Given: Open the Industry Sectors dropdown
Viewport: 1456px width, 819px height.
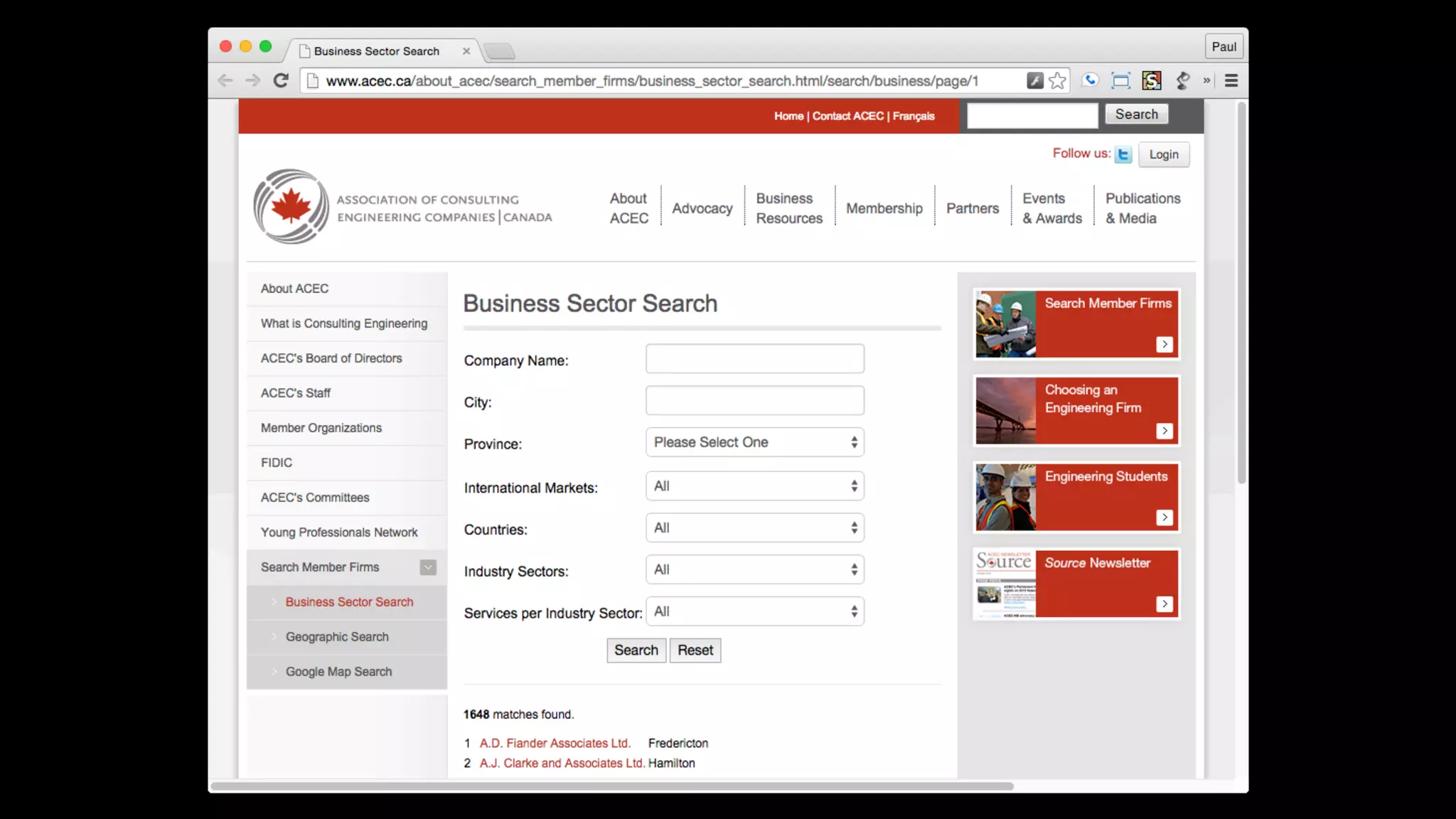Looking at the screenshot, I should [754, 569].
